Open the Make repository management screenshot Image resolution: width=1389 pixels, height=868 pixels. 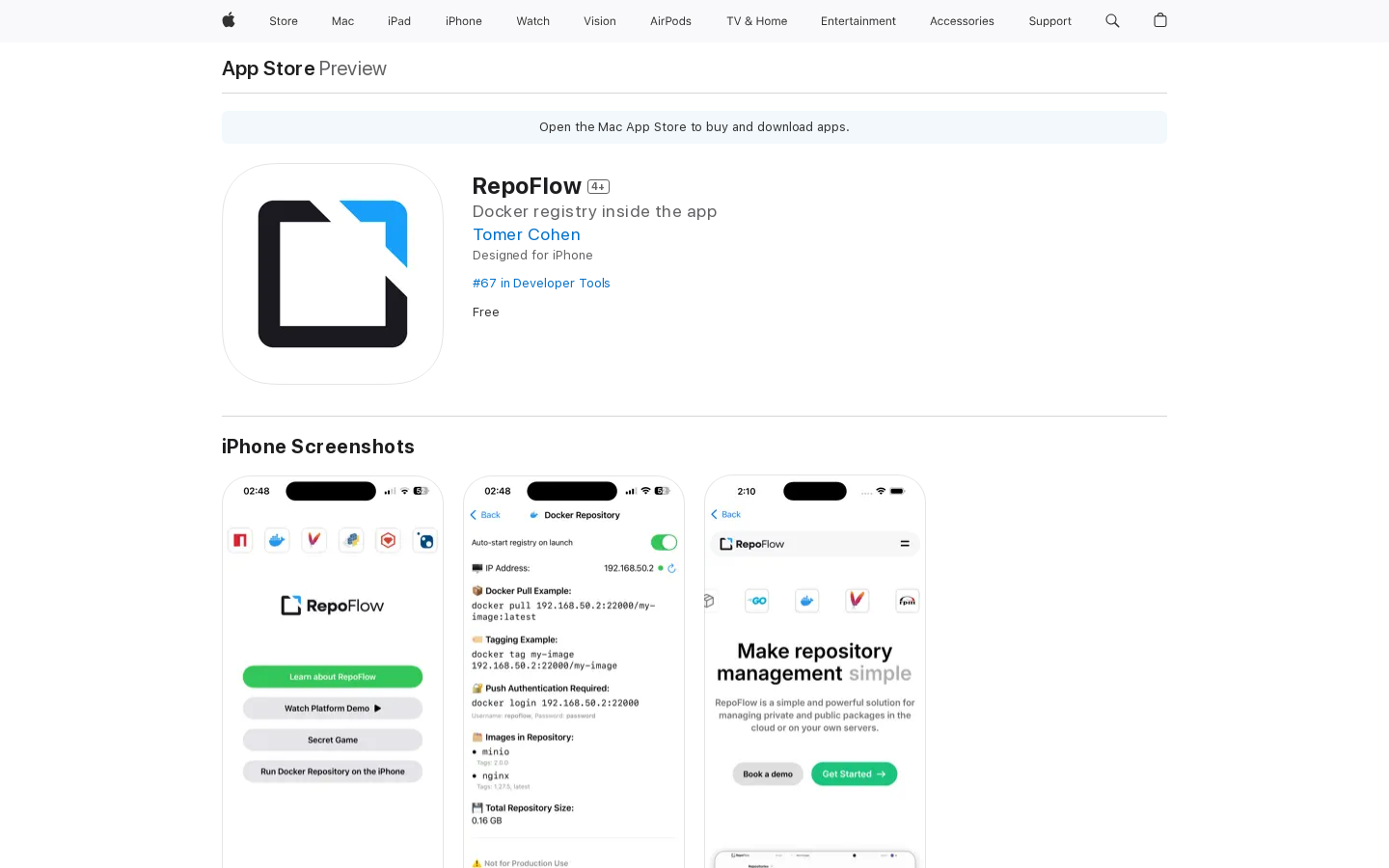[815, 671]
